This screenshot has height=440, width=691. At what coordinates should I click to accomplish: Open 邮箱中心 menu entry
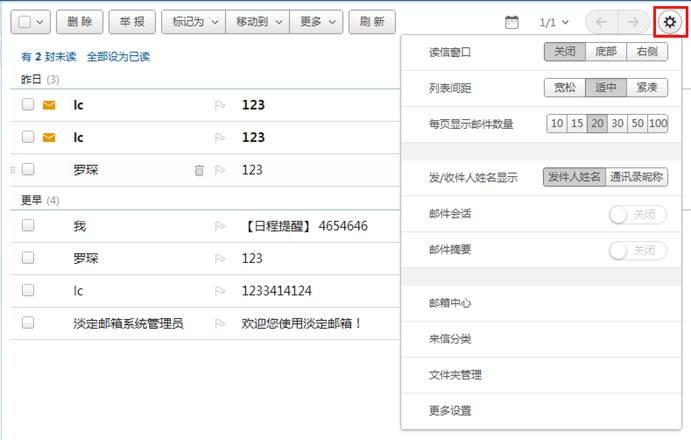coord(541,303)
